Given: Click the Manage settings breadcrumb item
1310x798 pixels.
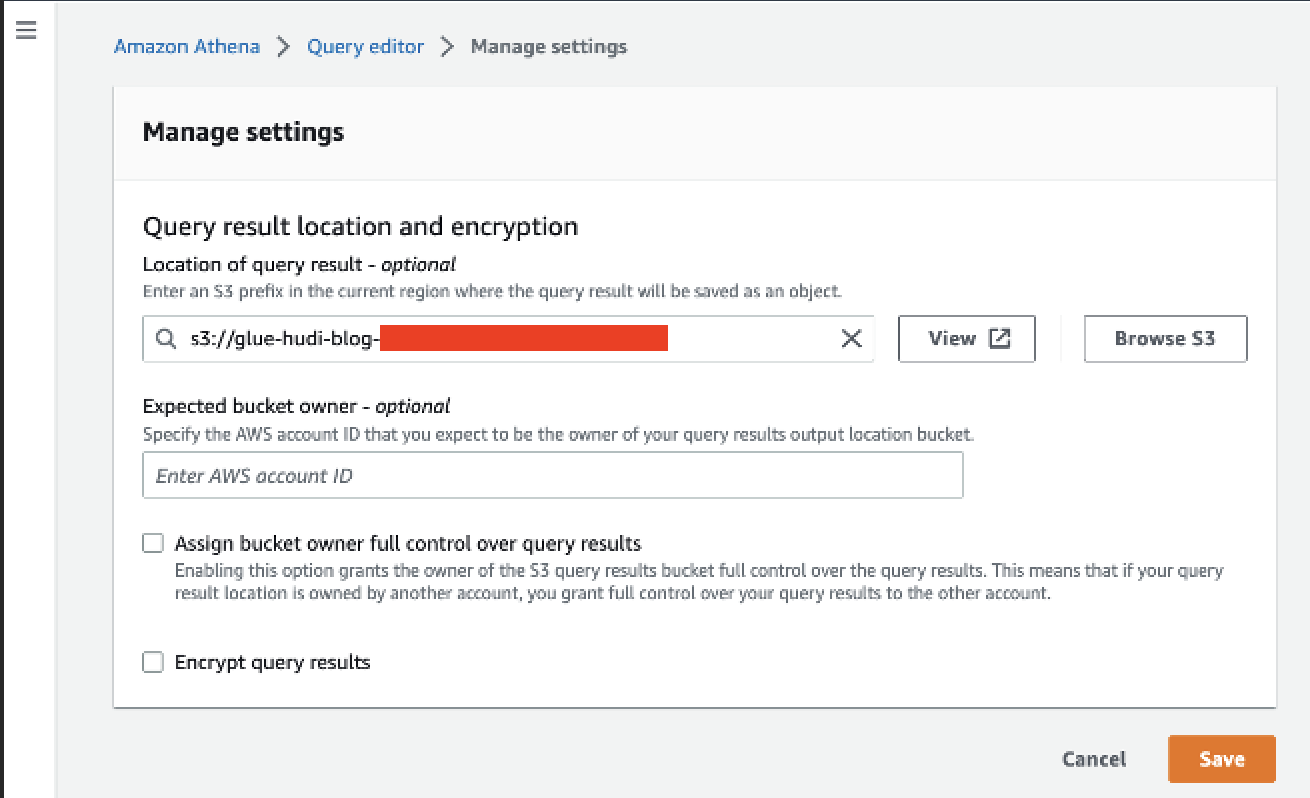Looking at the screenshot, I should tap(548, 47).
